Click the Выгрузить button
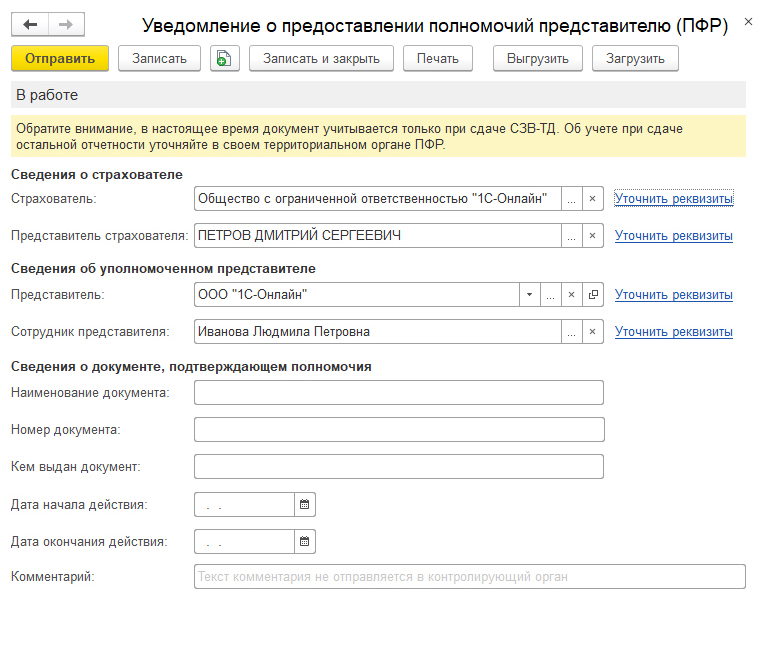Viewport: 764px width, 672px height. pyautogui.click(x=537, y=59)
